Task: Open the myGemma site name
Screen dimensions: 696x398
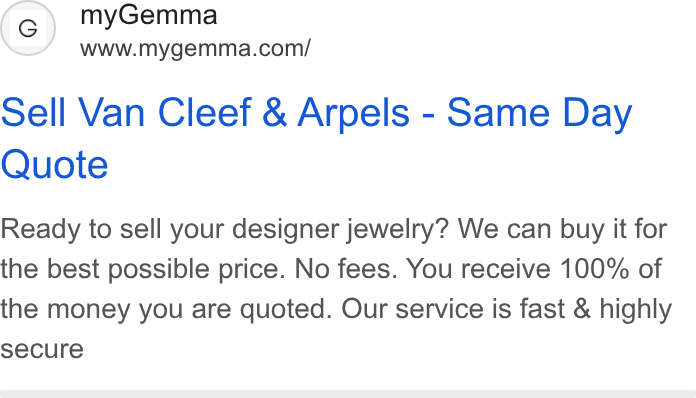Action: [x=149, y=16]
